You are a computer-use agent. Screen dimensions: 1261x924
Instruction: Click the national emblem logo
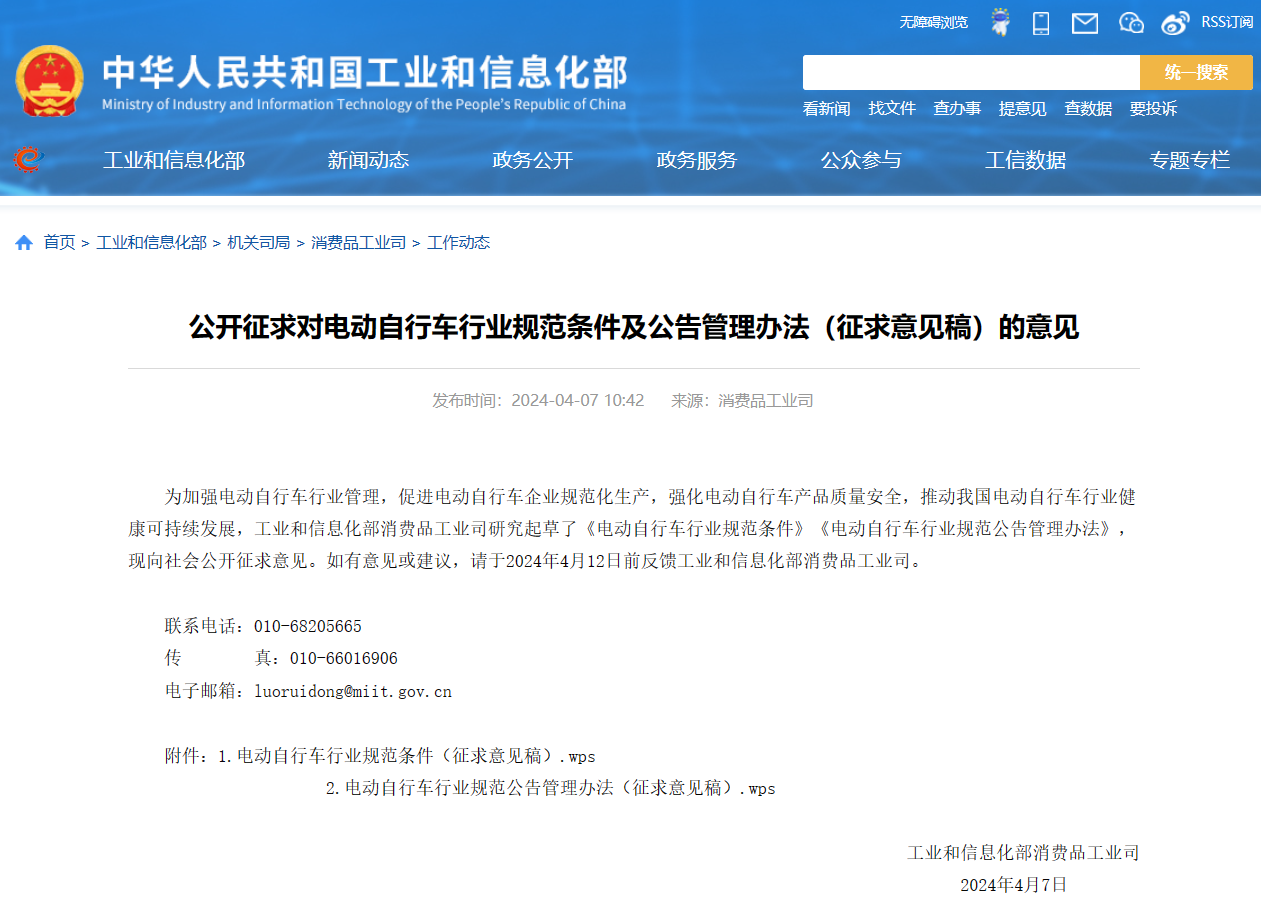point(50,81)
